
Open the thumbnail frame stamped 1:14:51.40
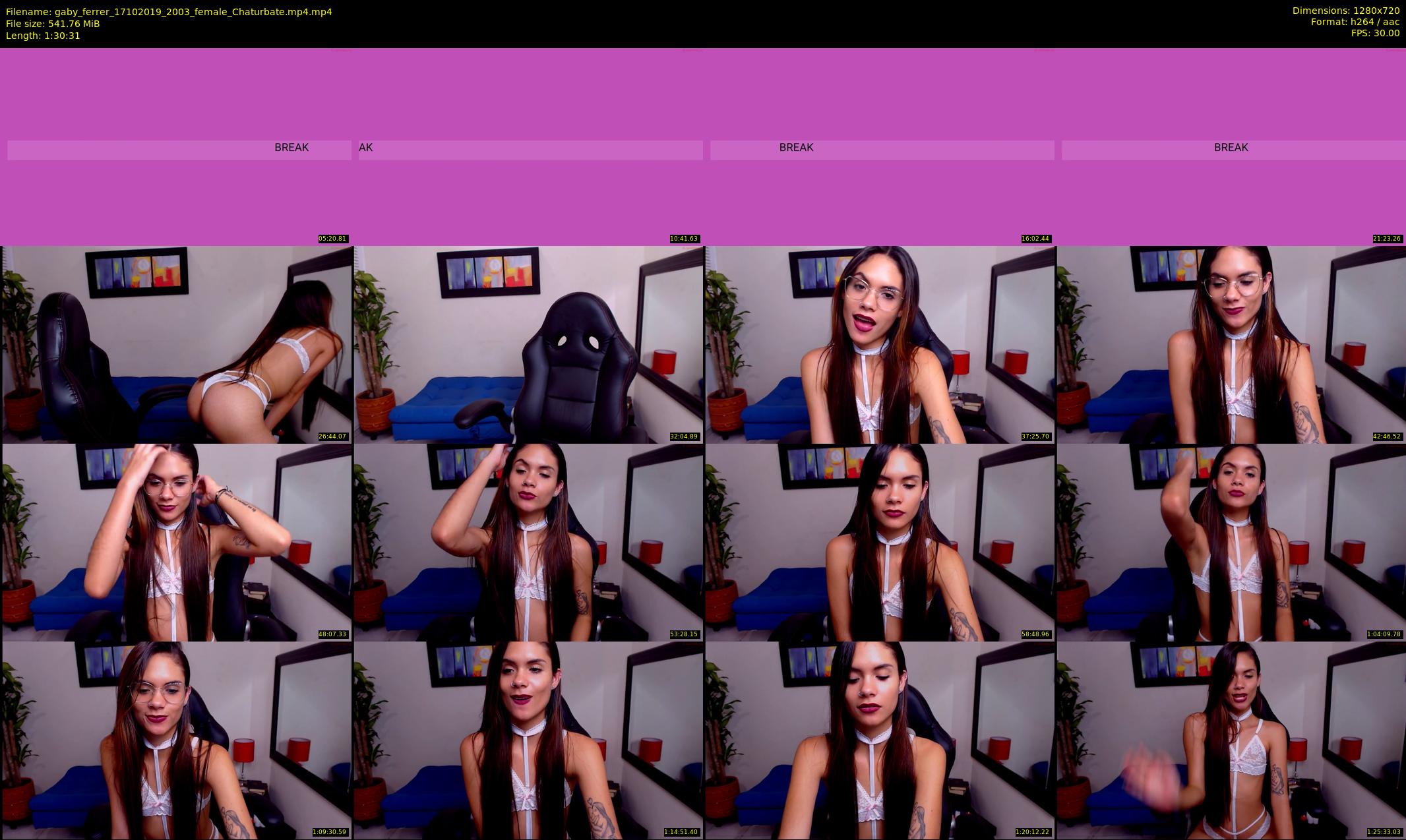click(x=528, y=740)
